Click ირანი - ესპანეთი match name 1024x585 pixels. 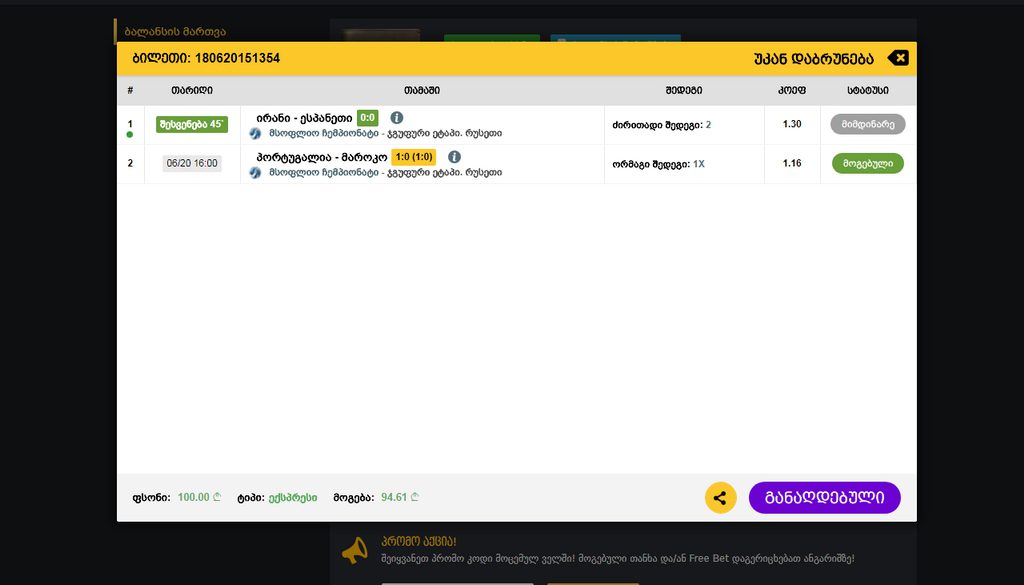pos(304,118)
